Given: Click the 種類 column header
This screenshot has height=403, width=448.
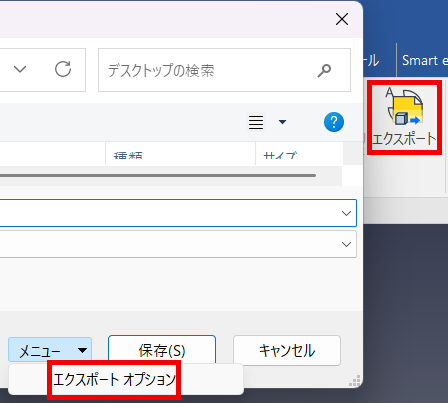Looking at the screenshot, I should [x=180, y=154].
